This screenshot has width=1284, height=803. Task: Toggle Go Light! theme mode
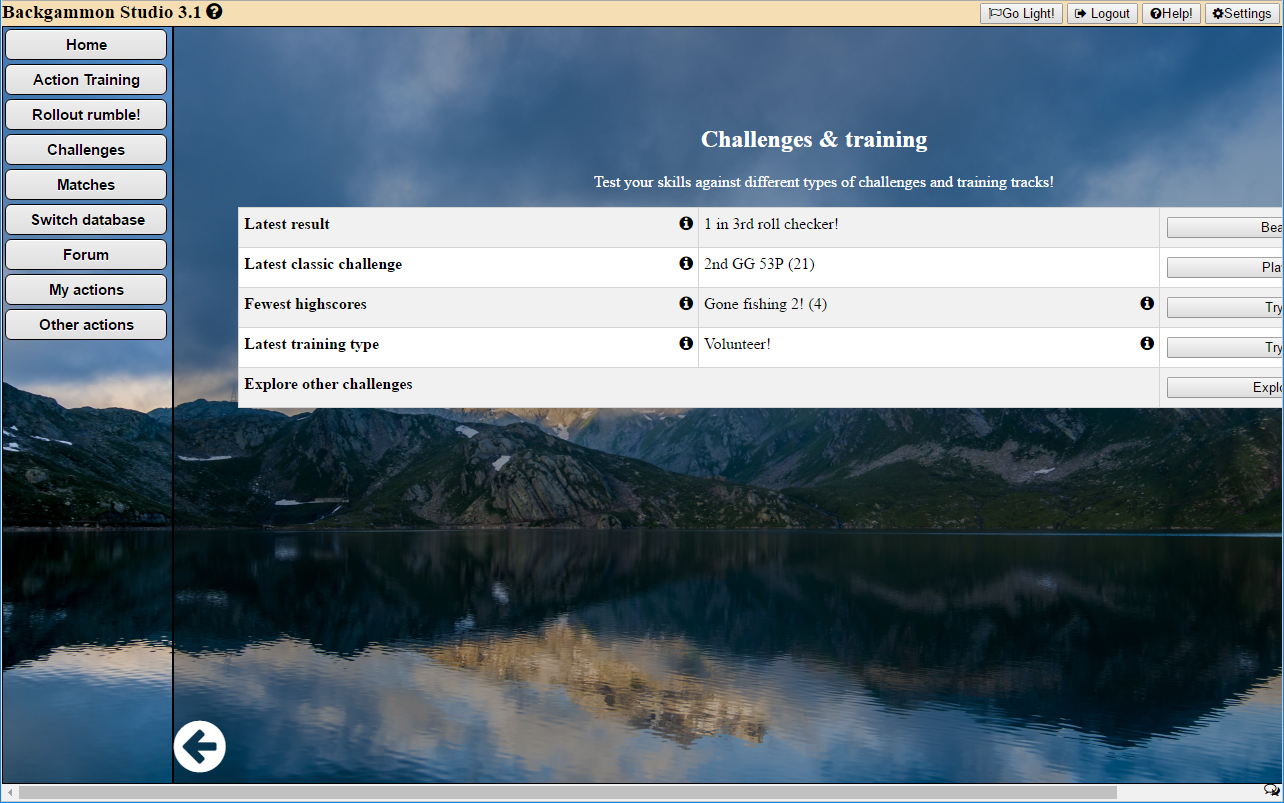click(1021, 13)
